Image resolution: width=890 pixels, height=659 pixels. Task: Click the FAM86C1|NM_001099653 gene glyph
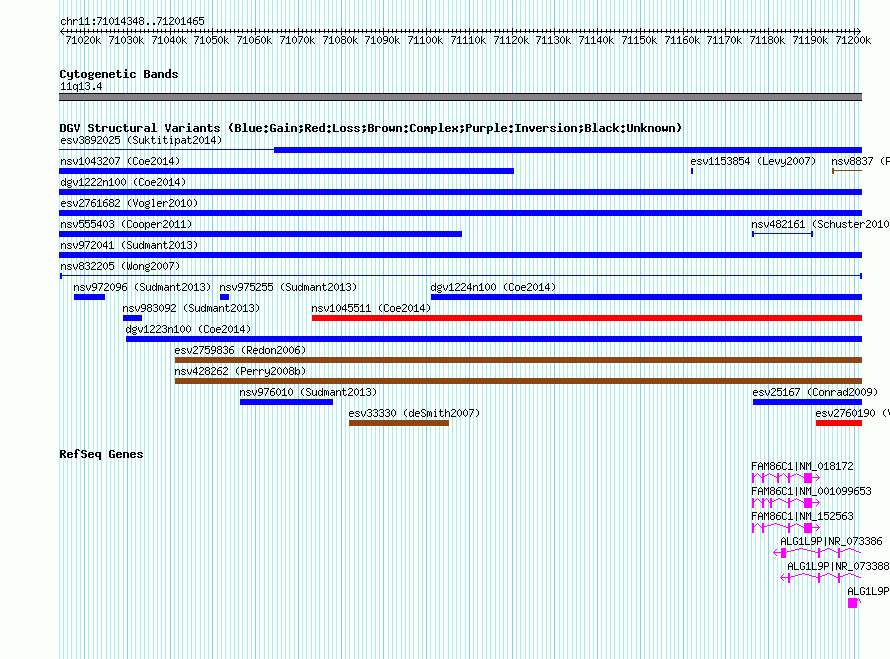tap(786, 503)
